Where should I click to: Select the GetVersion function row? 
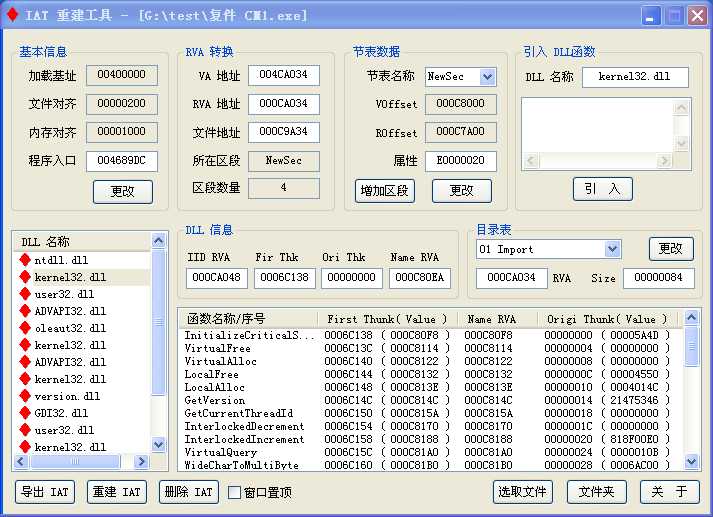click(431, 400)
